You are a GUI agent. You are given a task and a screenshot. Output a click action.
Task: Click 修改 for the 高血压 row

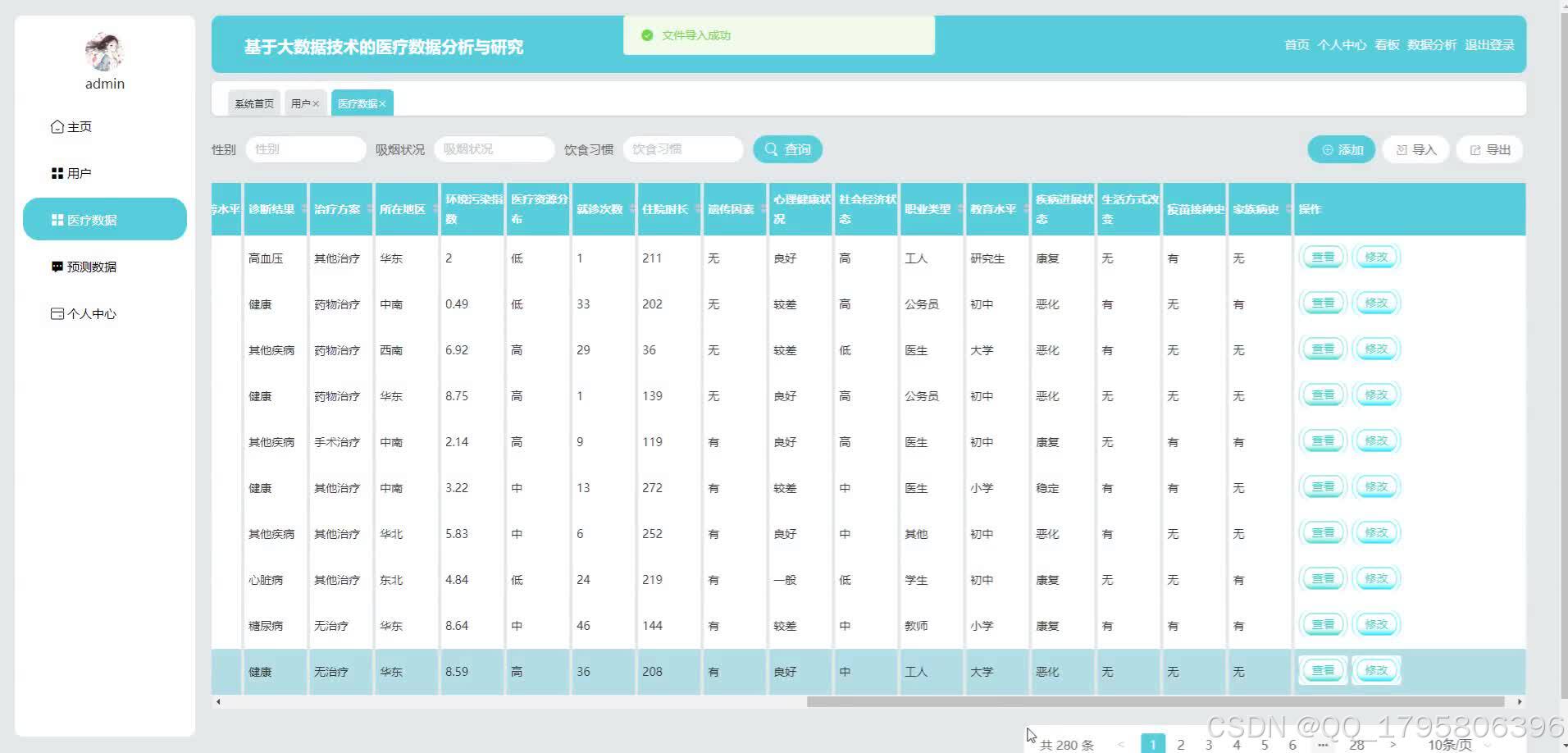[x=1376, y=257]
